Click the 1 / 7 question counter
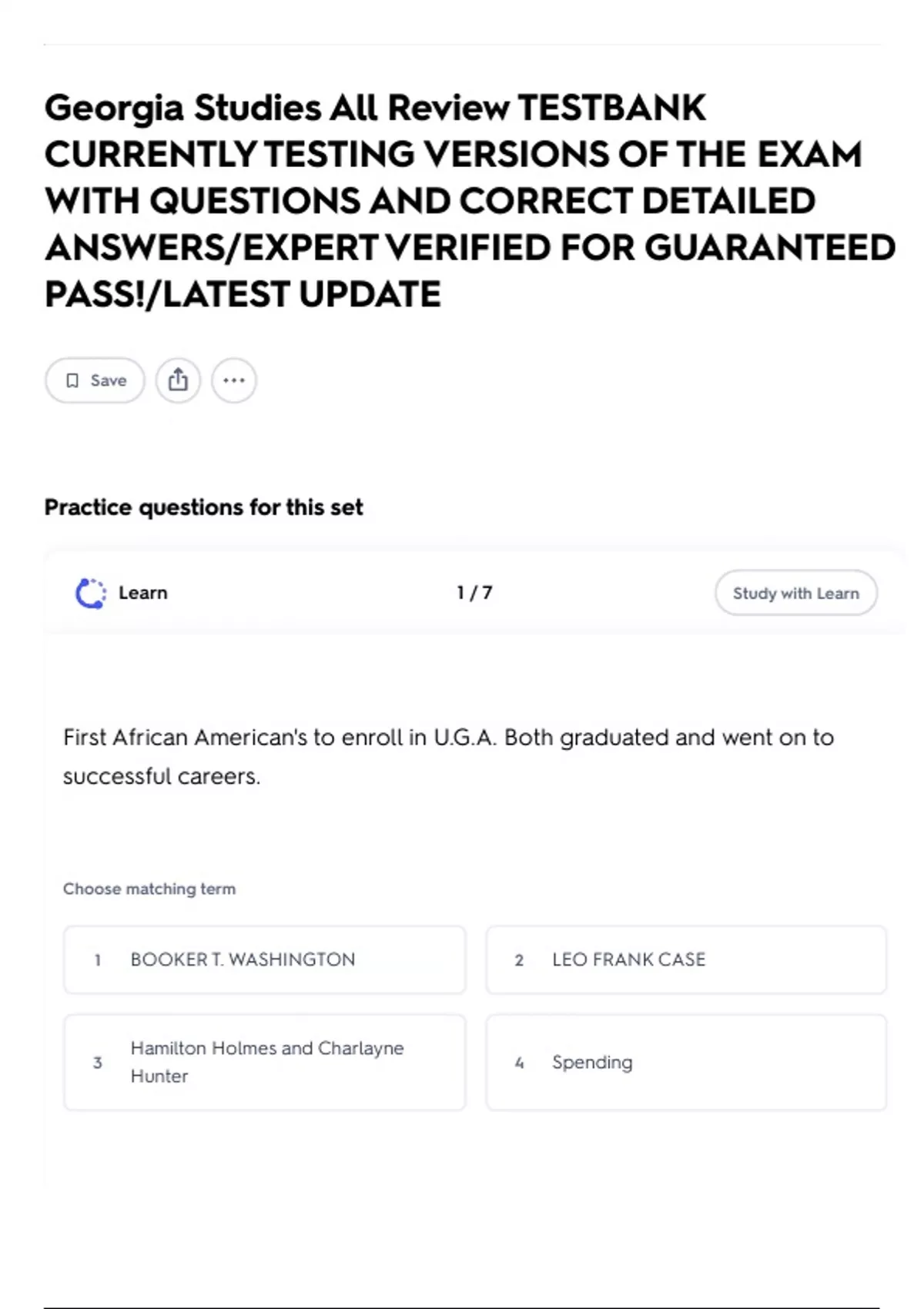924x1309 pixels. pyautogui.click(x=474, y=593)
